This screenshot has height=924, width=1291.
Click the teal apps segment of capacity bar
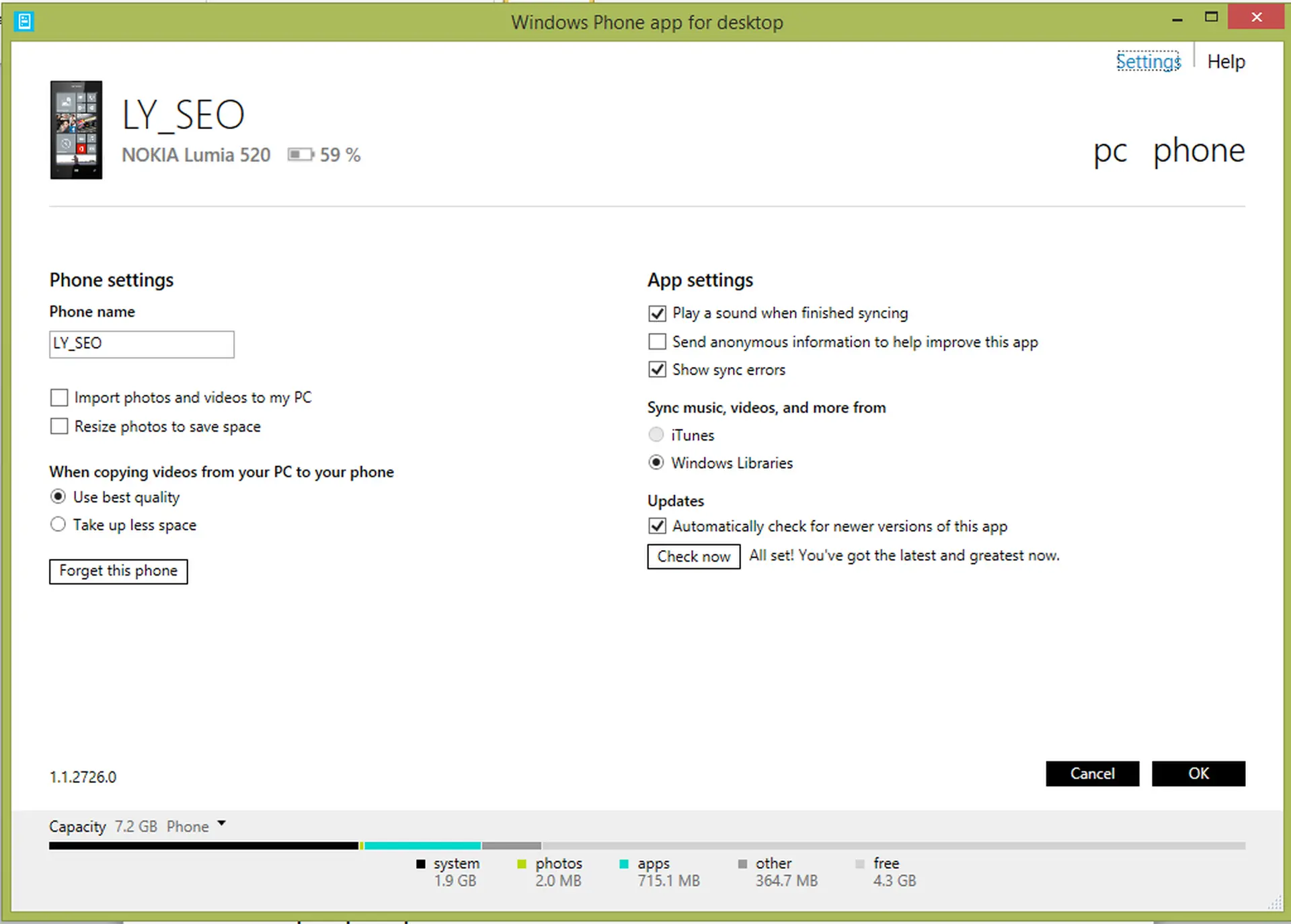click(x=422, y=845)
